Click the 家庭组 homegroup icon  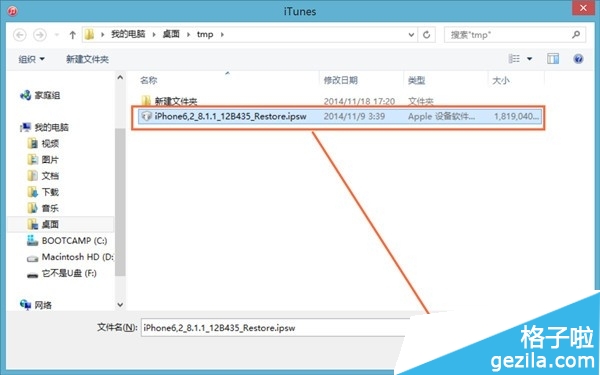click(25, 95)
